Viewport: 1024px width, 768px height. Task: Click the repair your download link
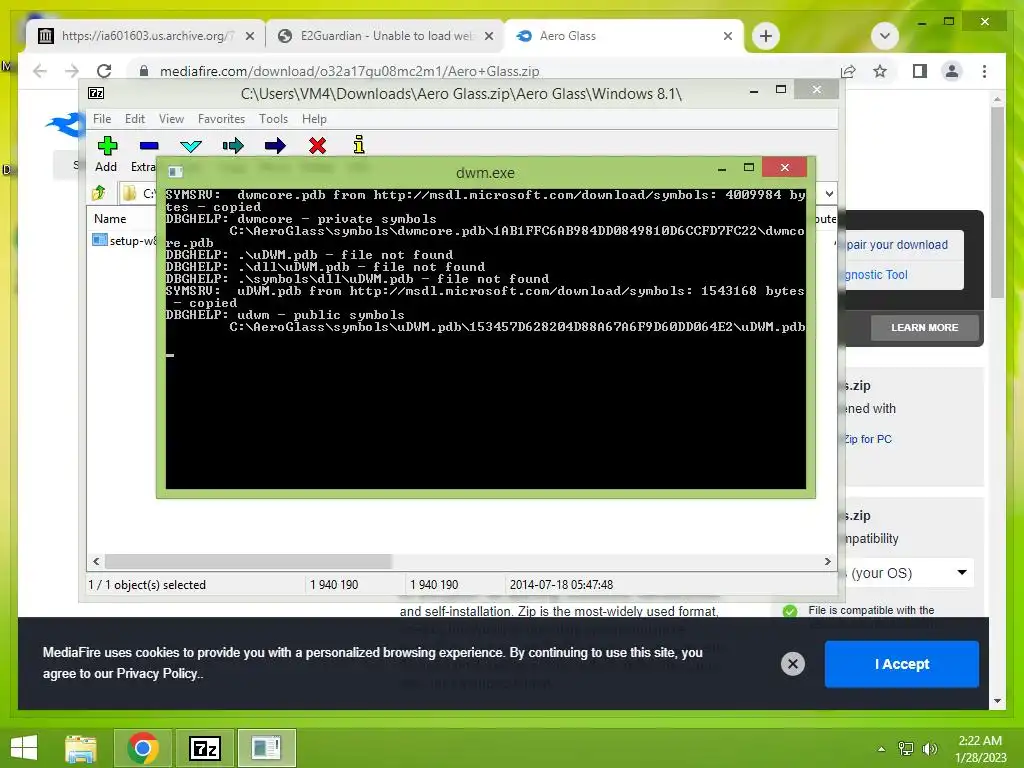897,245
